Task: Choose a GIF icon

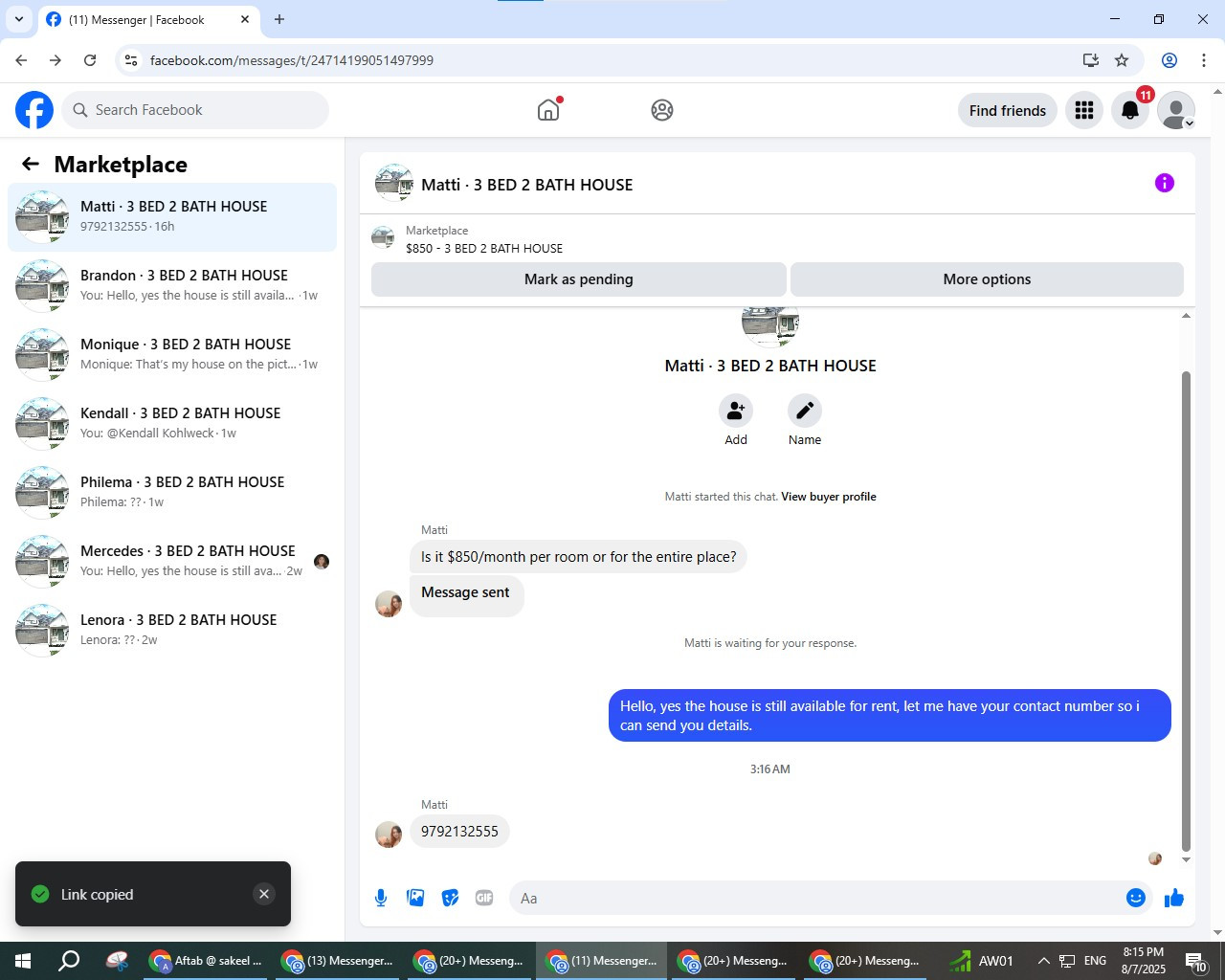Action: [x=484, y=898]
